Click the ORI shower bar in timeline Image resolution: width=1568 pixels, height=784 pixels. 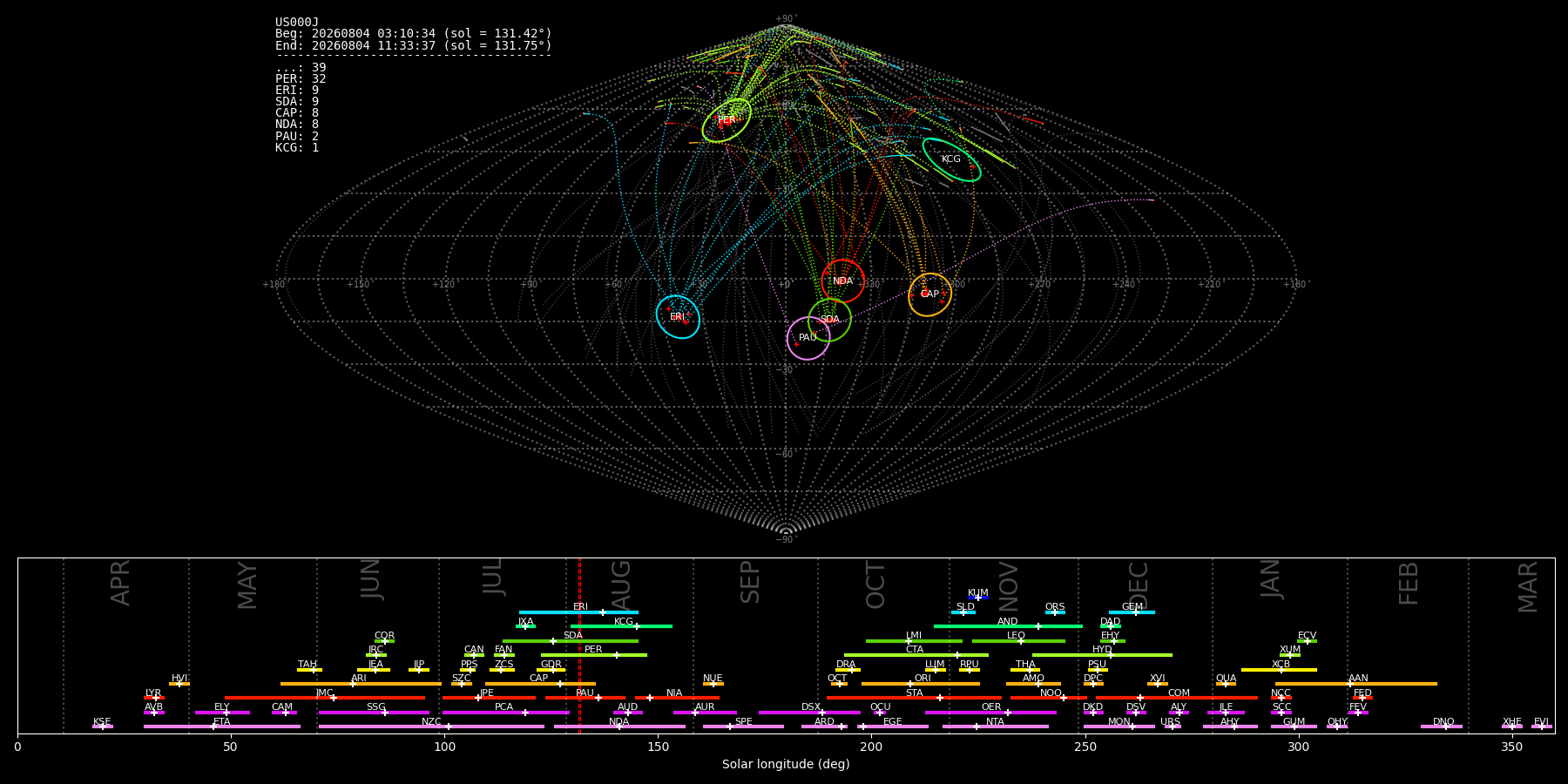pyautogui.click(x=921, y=684)
